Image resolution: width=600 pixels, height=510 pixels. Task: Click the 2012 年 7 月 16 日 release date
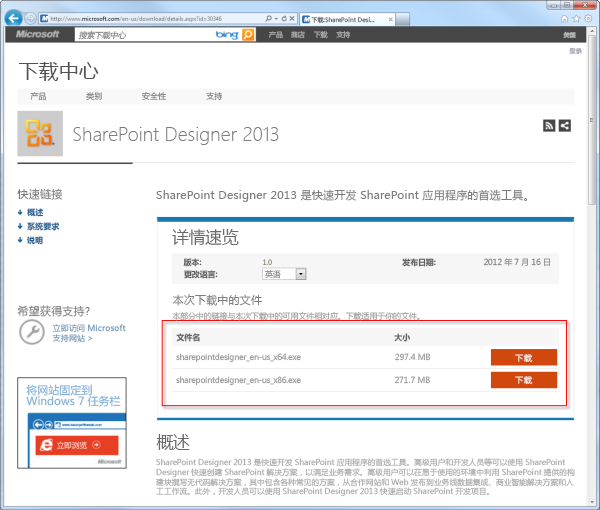(517, 262)
